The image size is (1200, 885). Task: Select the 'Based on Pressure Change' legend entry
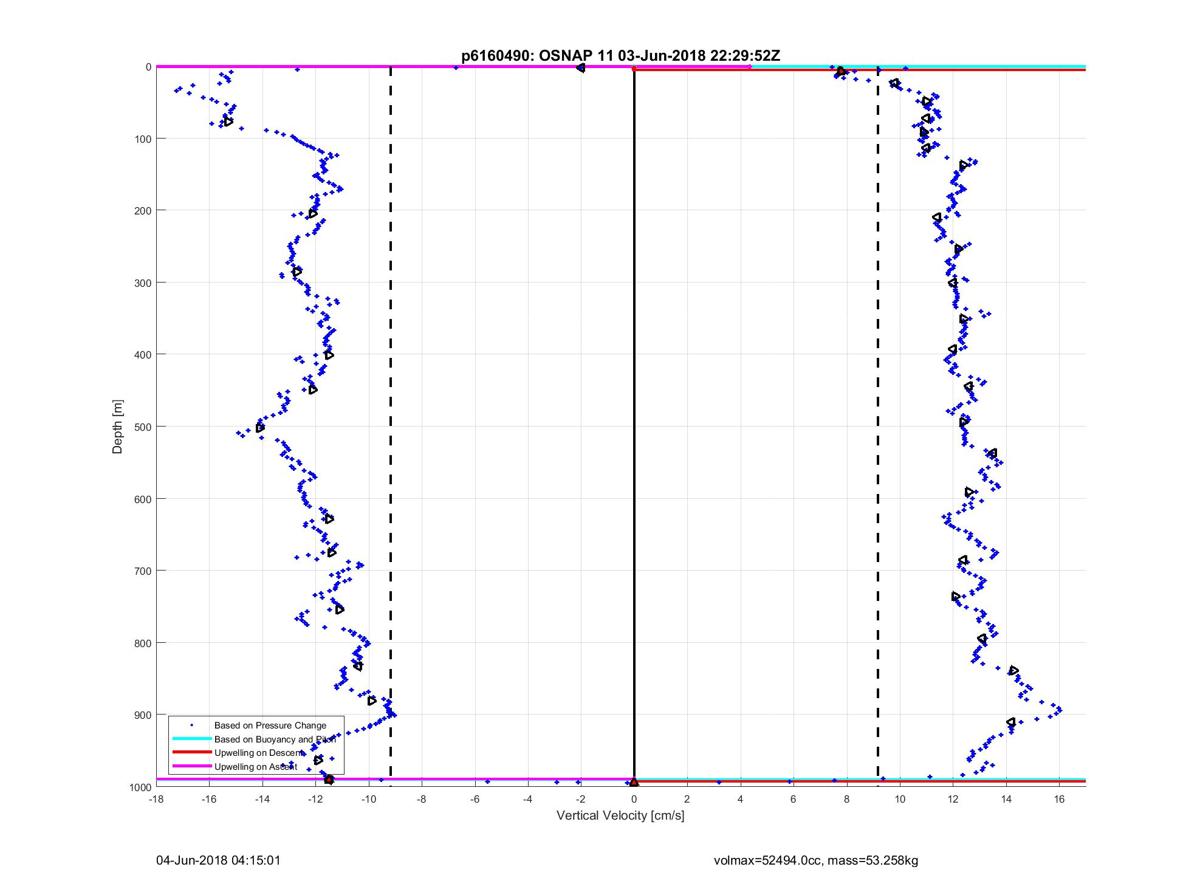point(271,724)
